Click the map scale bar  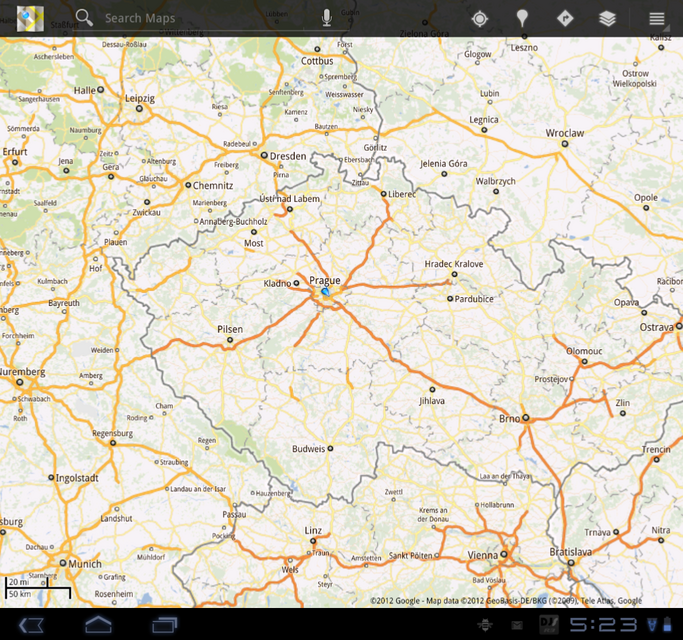(x=38, y=588)
